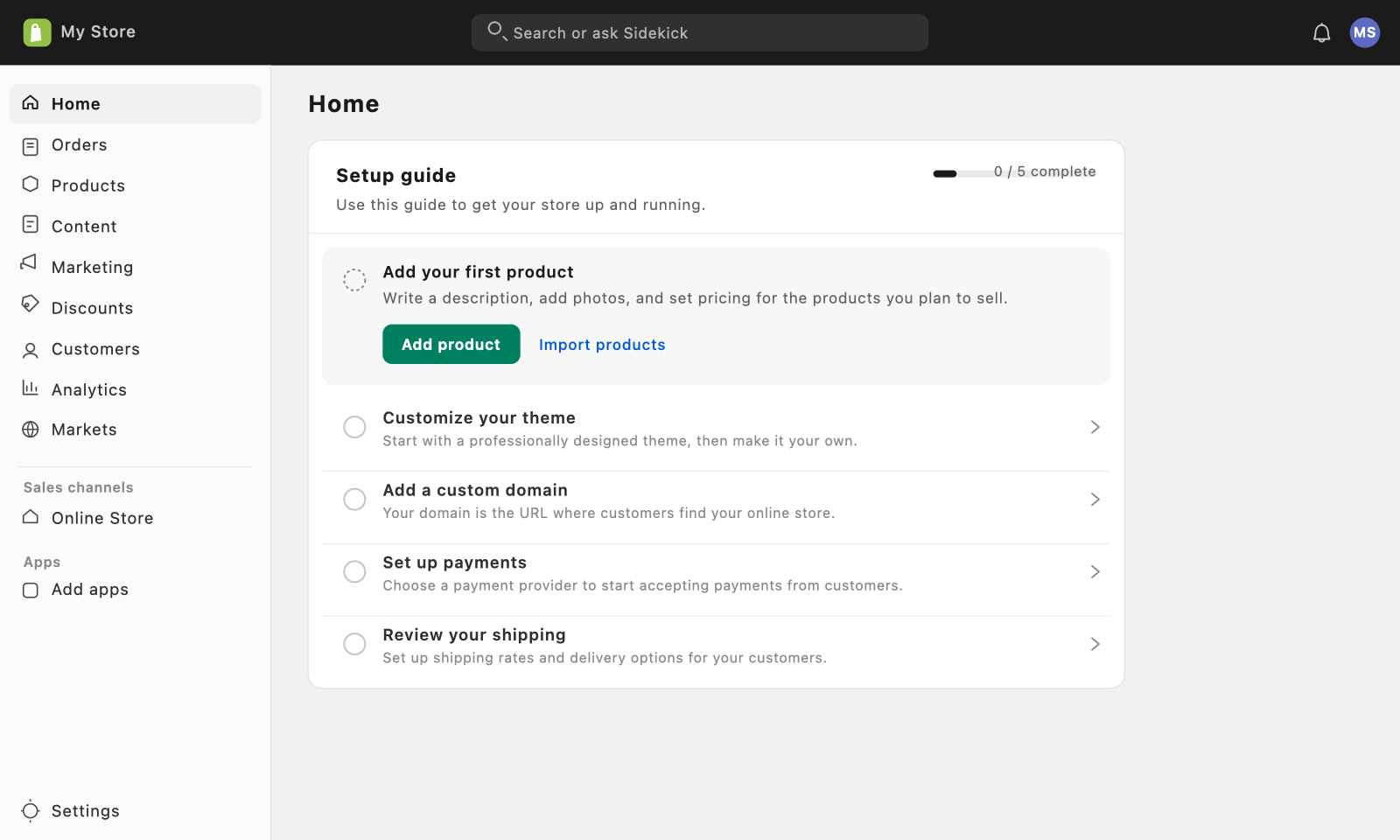This screenshot has width=1400, height=840.
Task: Click the Discounts badge icon
Action: tap(31, 304)
